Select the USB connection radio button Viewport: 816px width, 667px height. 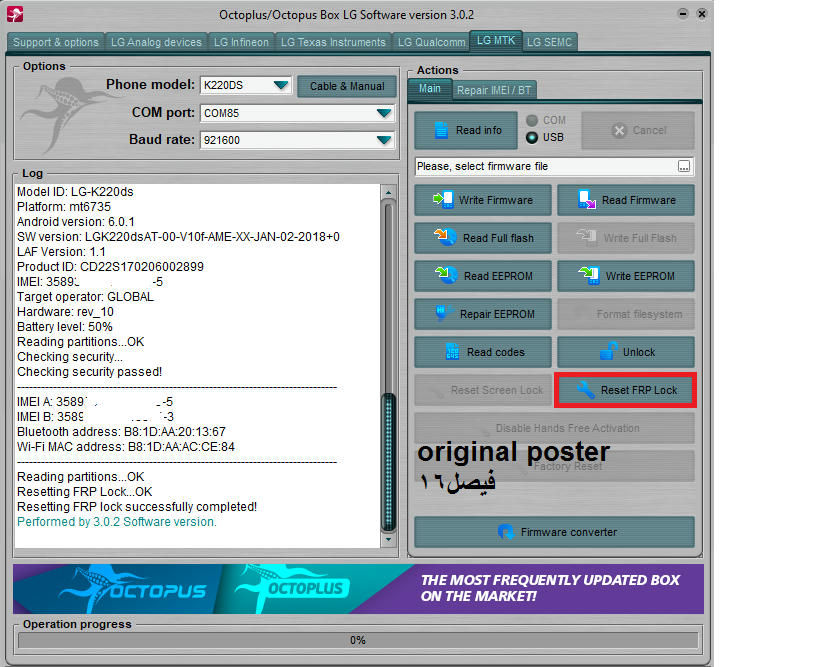click(532, 138)
